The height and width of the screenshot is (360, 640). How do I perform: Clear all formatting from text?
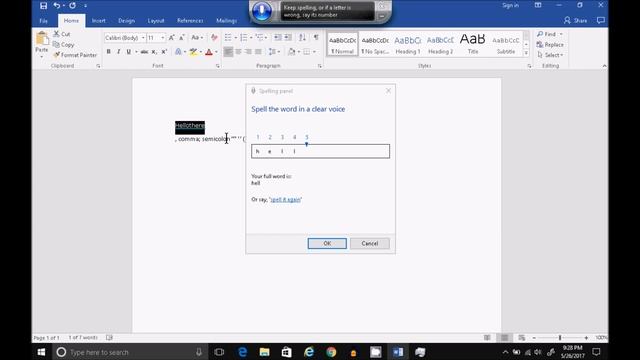click(x=214, y=38)
